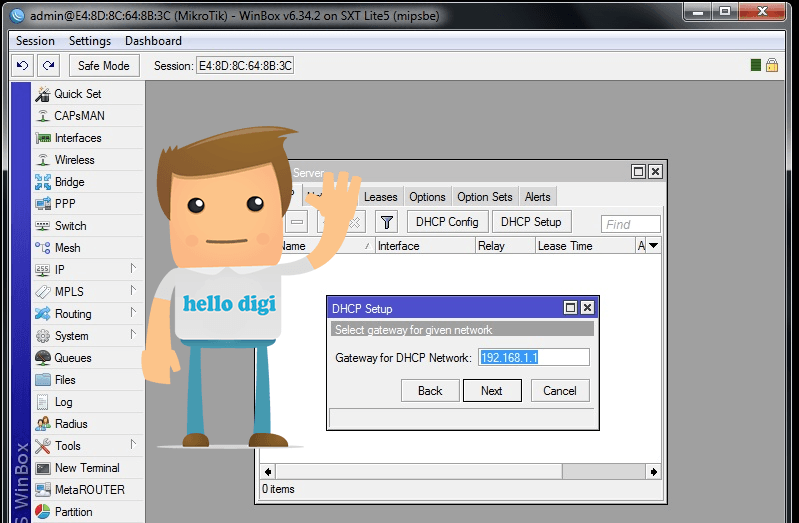Minimize the WinBox window
The width and height of the screenshot is (799, 523).
click(698, 12)
